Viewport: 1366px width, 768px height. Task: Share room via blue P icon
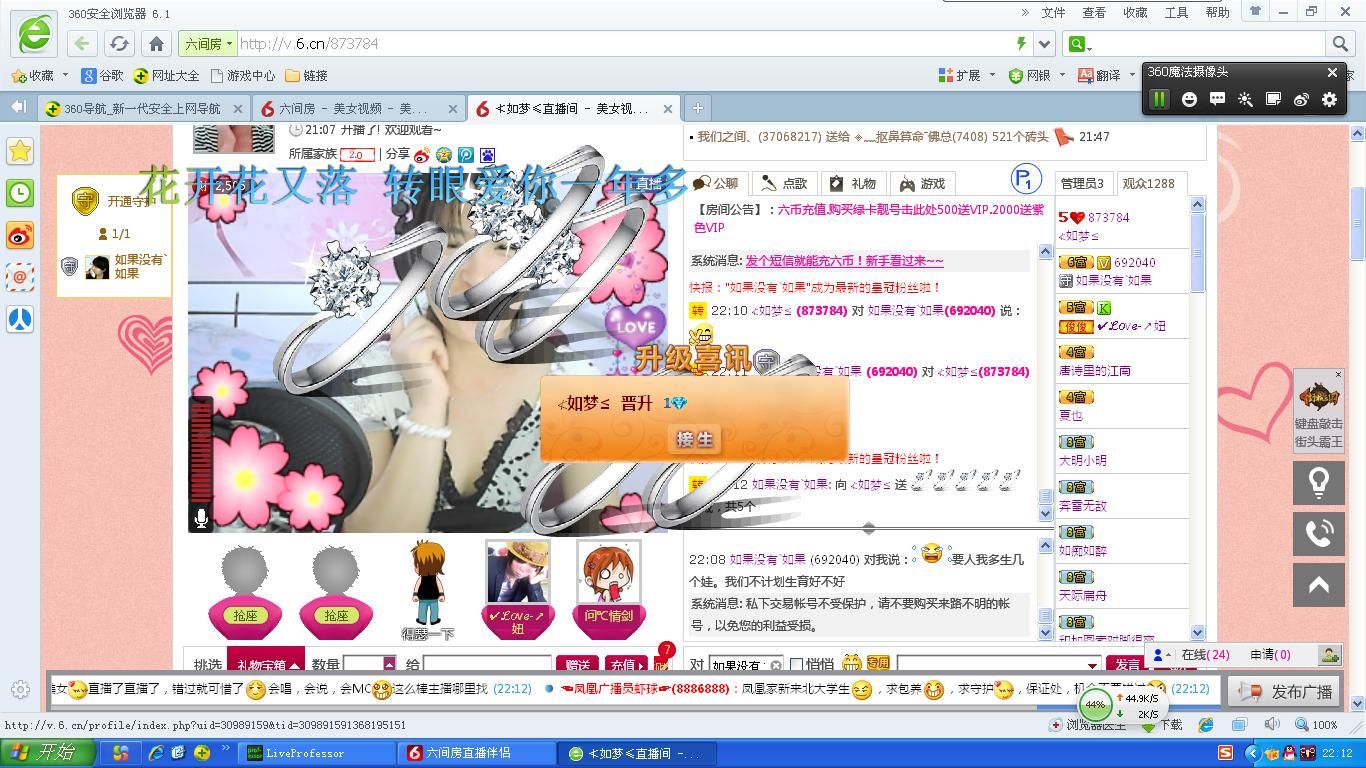pyautogui.click(x=465, y=155)
